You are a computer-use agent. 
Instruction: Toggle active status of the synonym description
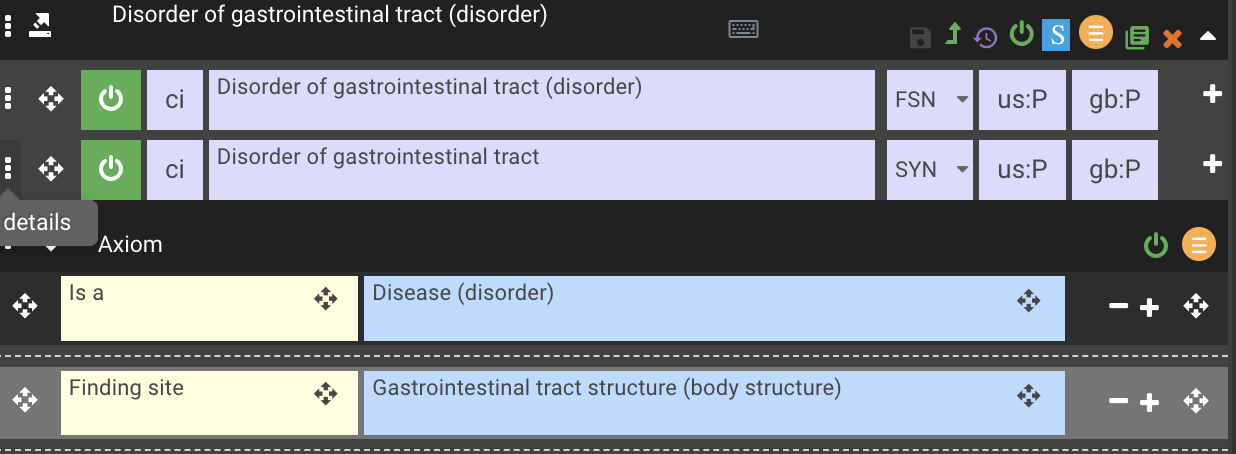[111, 169]
